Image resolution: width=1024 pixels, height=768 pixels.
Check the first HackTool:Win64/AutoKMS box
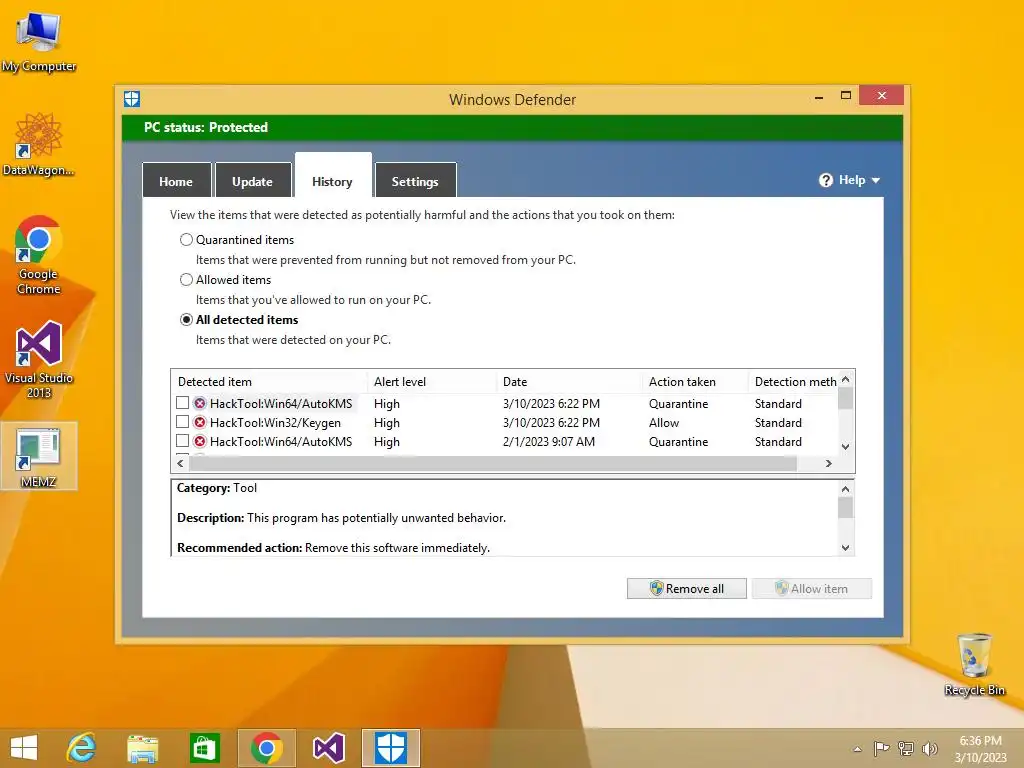click(x=183, y=403)
